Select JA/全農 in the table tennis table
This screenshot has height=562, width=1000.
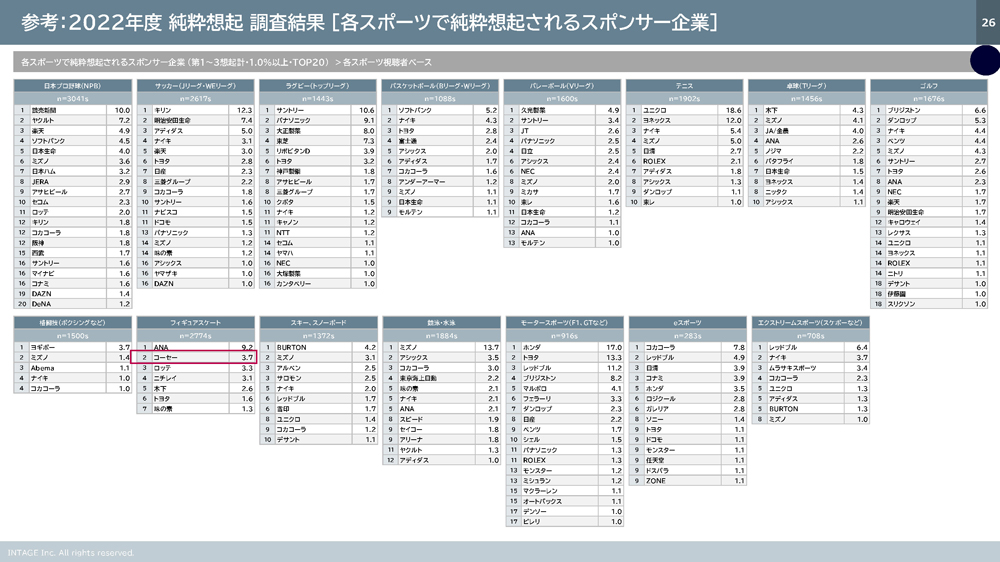(779, 131)
